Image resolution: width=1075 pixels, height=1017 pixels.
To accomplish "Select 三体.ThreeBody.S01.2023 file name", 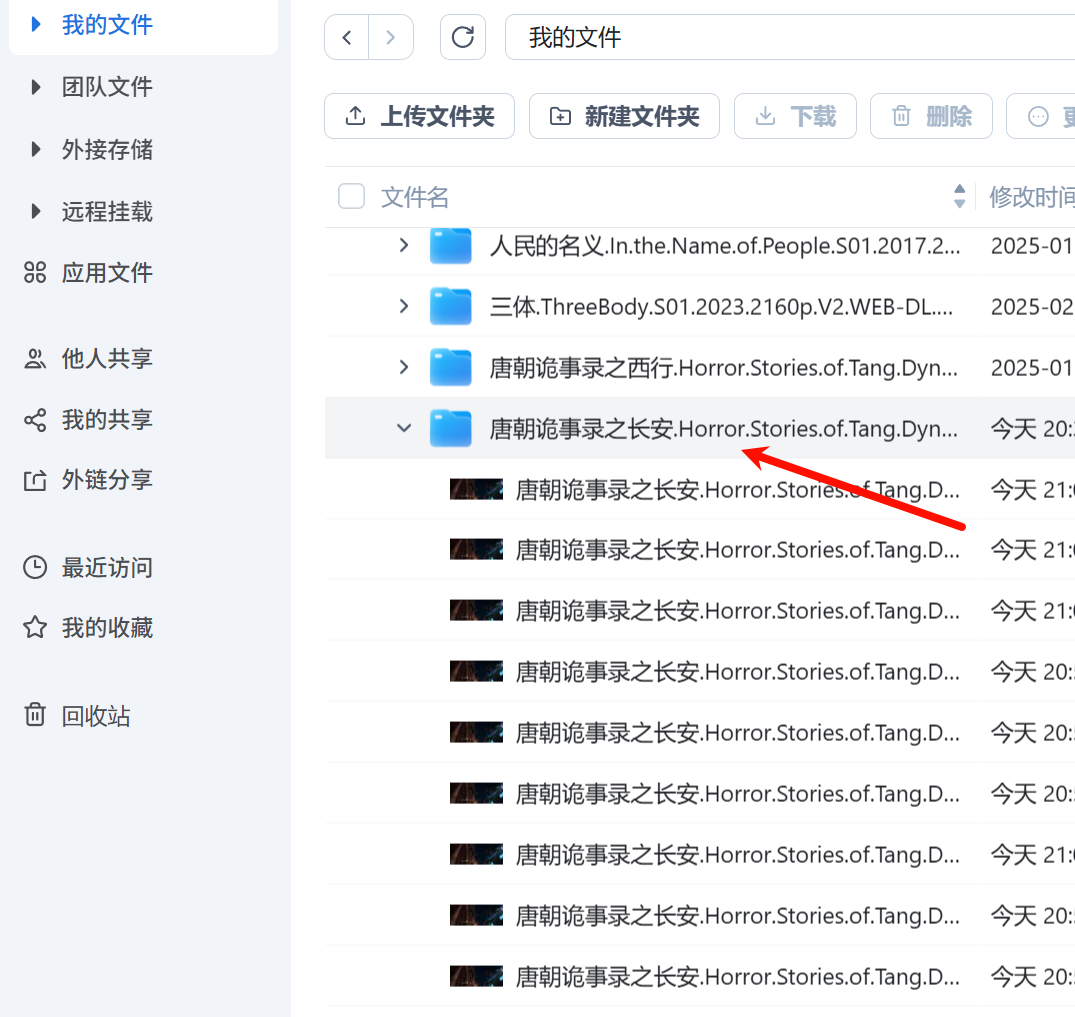I will pyautogui.click(x=721, y=307).
